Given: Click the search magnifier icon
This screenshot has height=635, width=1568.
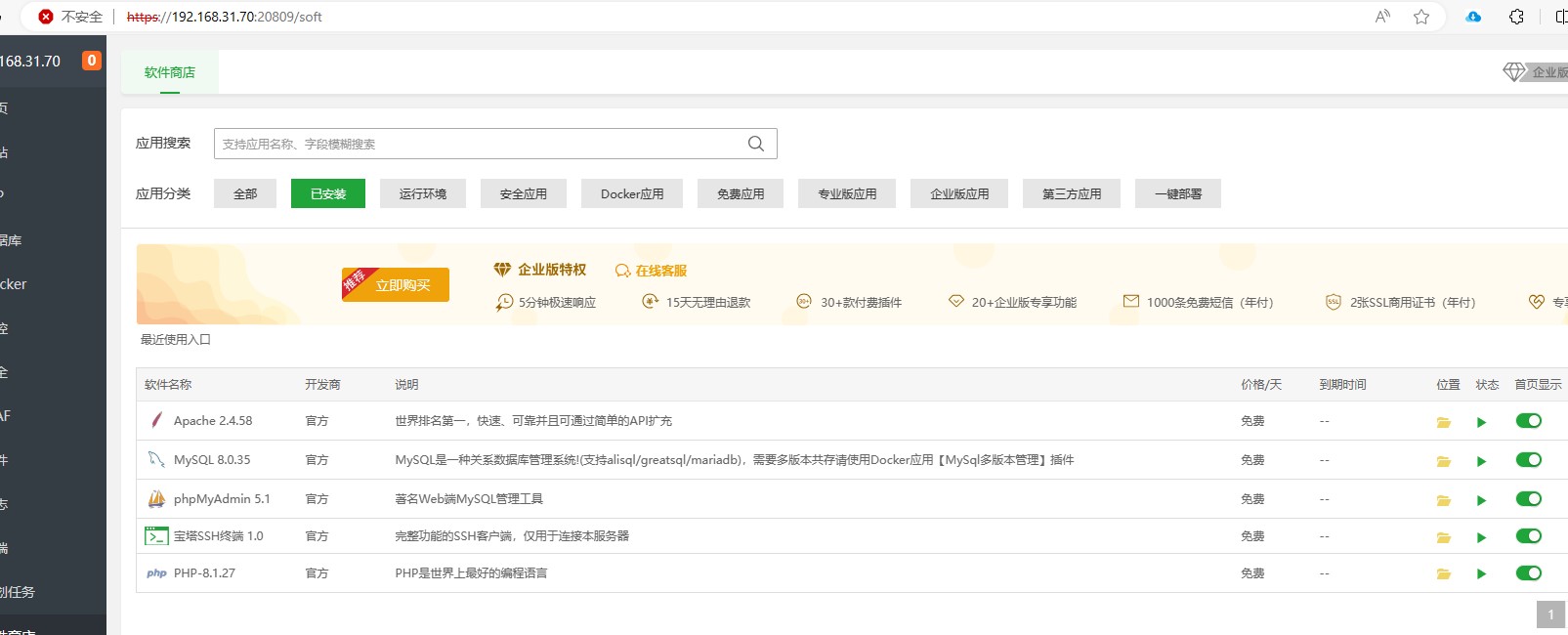Looking at the screenshot, I should (756, 144).
